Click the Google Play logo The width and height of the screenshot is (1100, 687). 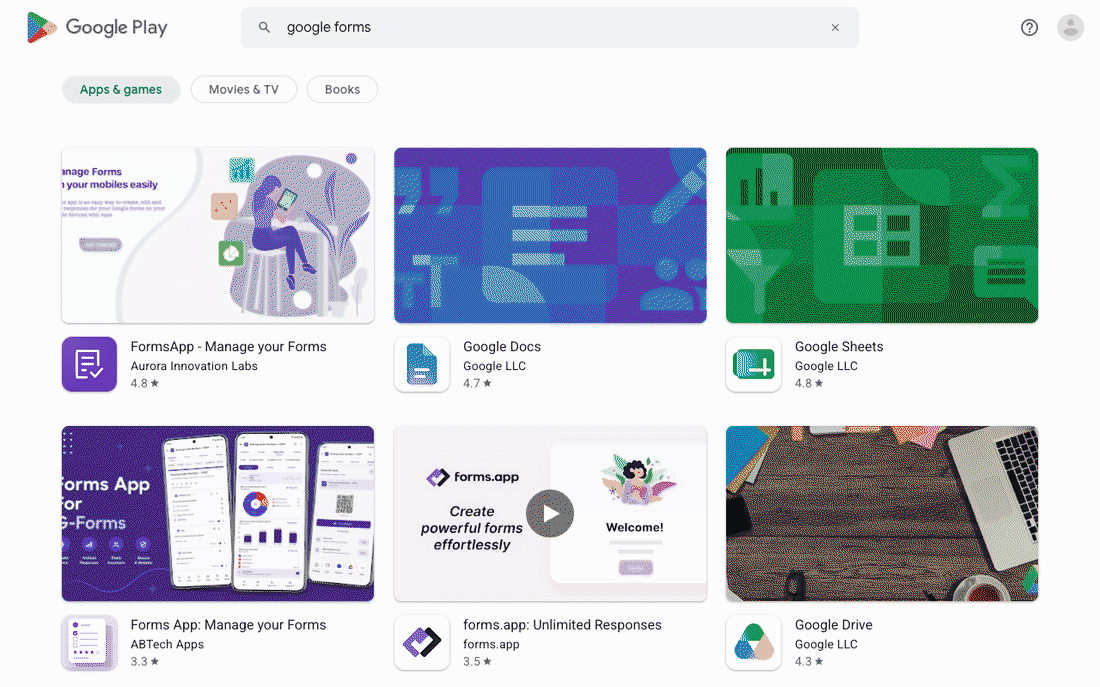98,27
